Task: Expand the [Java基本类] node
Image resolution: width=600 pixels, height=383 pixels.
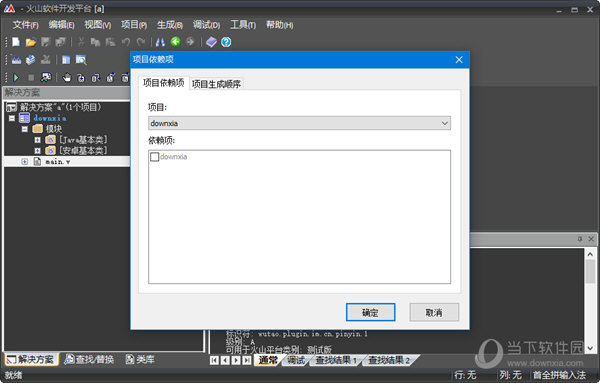Action: click(37, 140)
